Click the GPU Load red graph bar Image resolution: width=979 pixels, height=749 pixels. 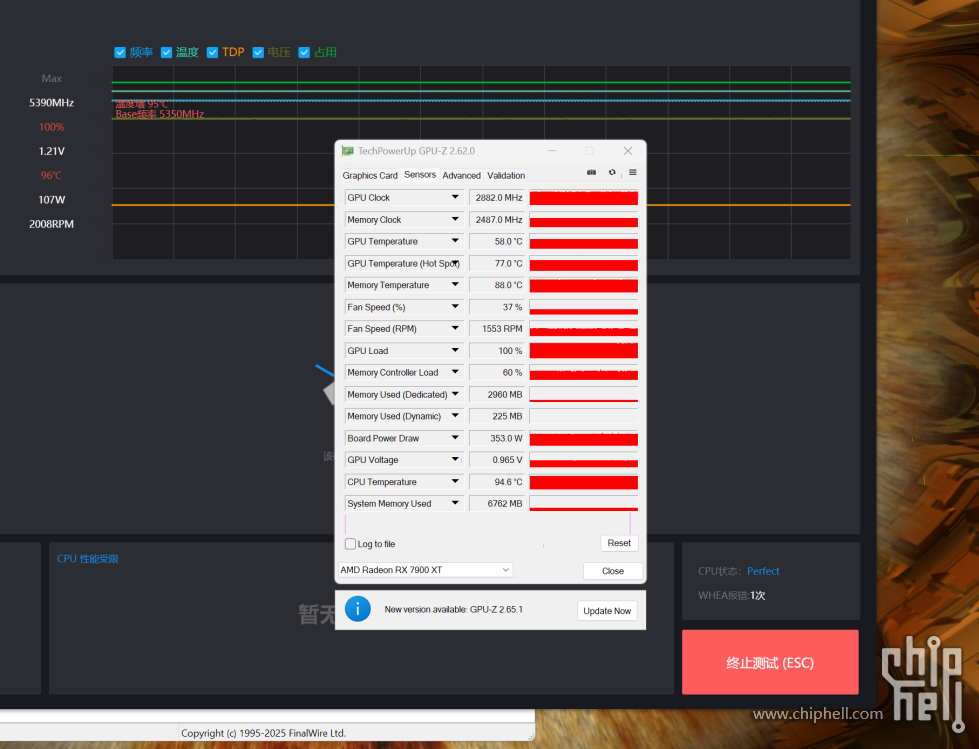(584, 351)
